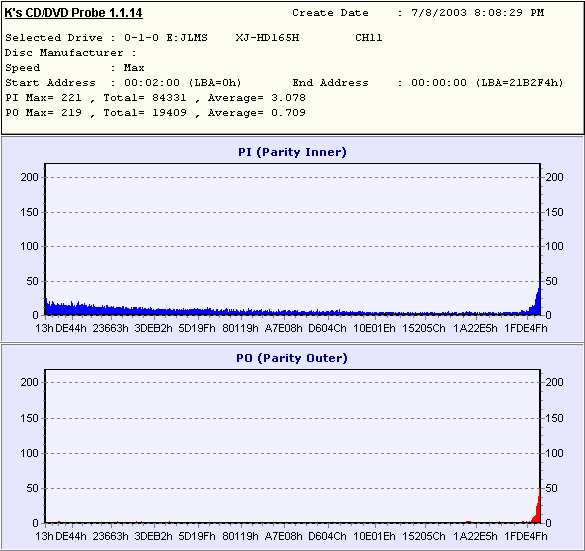Click the 200 gridline label on PI chart
The height and width of the screenshot is (551, 585).
coord(29,177)
